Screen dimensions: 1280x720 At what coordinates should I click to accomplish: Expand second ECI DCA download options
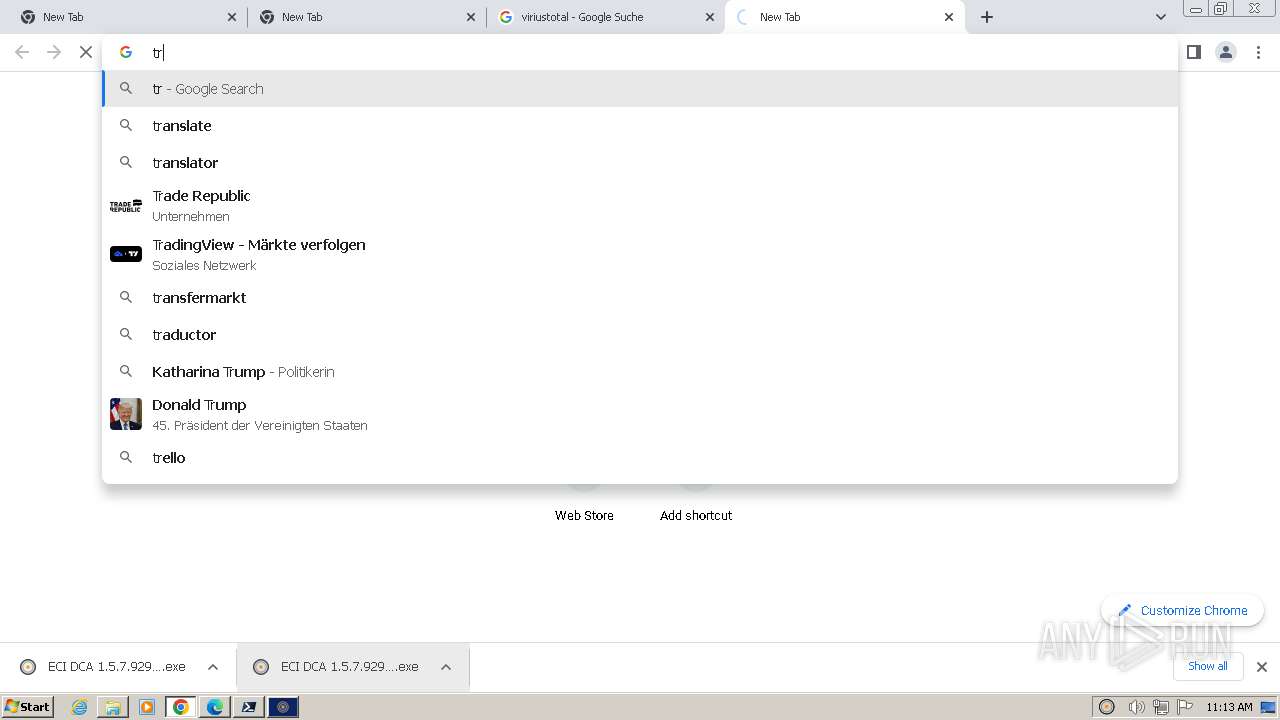tap(446, 667)
